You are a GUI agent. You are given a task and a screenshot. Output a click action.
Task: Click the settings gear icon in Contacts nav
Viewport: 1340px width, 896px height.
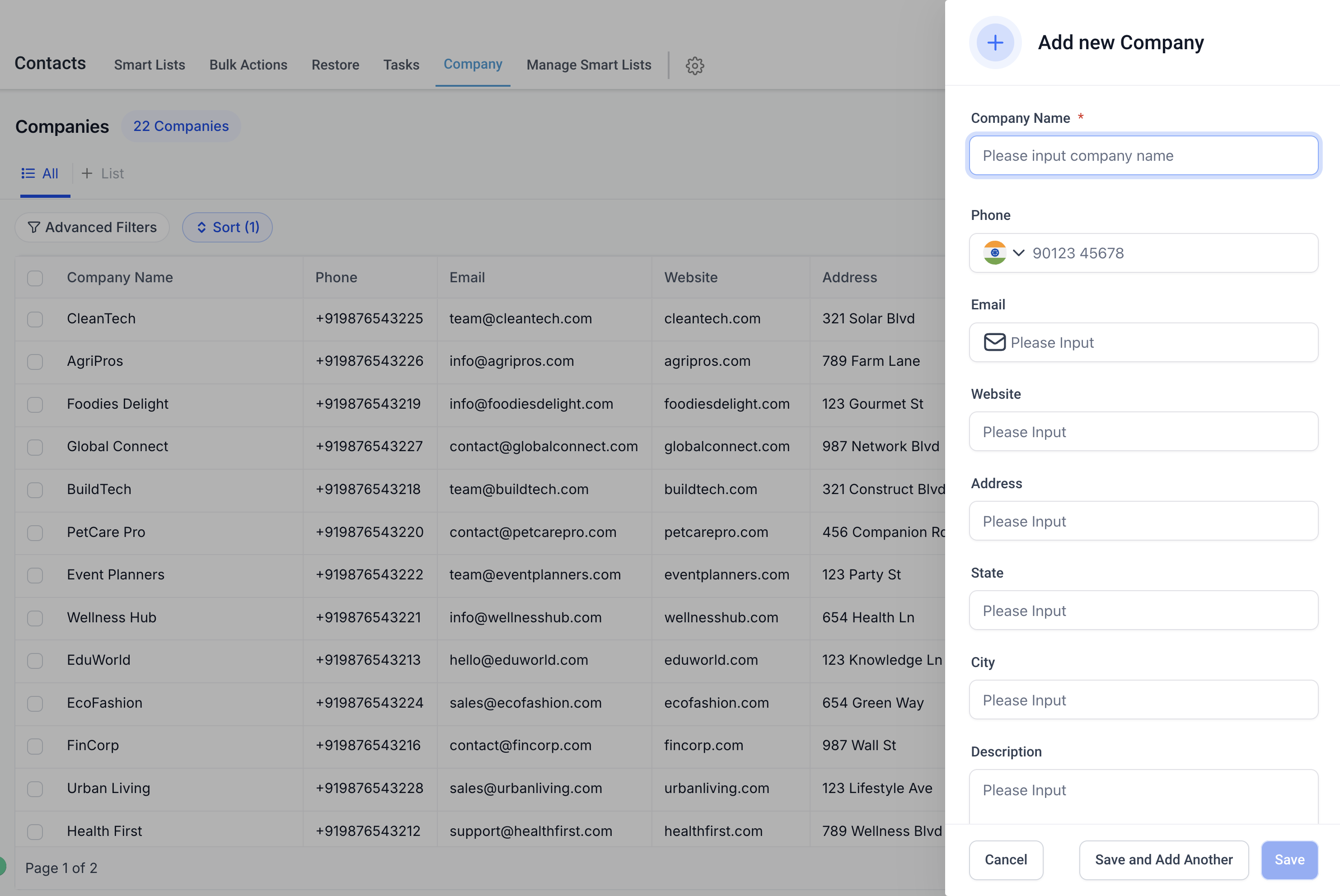point(694,66)
